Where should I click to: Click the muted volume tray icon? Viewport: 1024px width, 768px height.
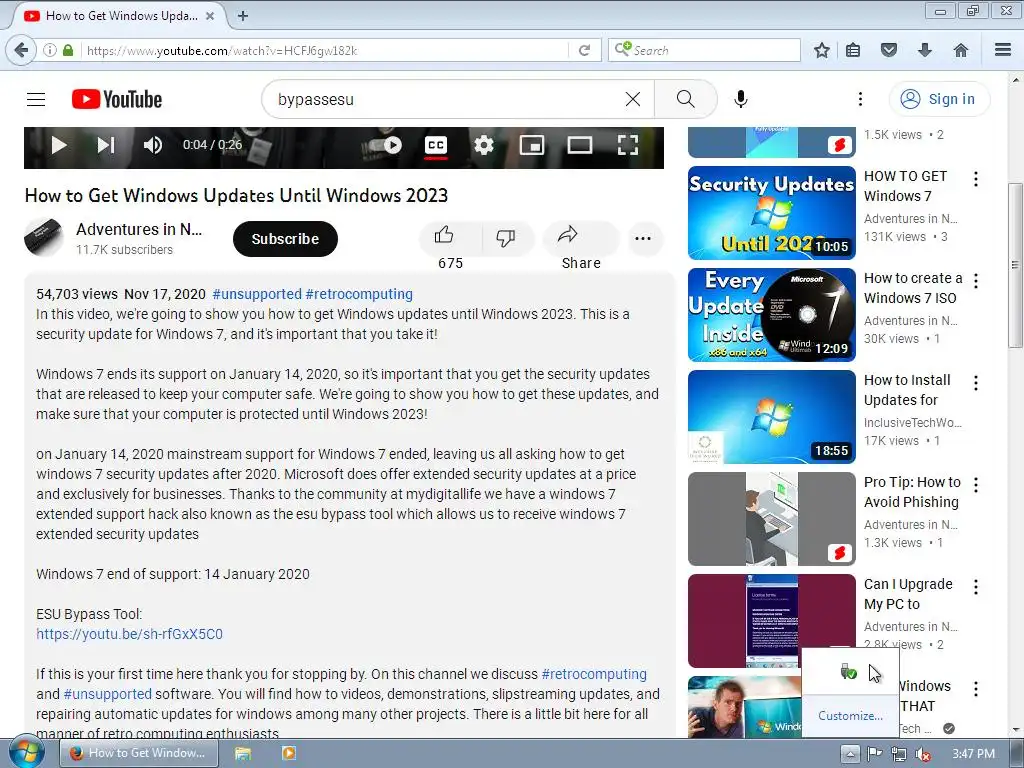click(x=923, y=754)
